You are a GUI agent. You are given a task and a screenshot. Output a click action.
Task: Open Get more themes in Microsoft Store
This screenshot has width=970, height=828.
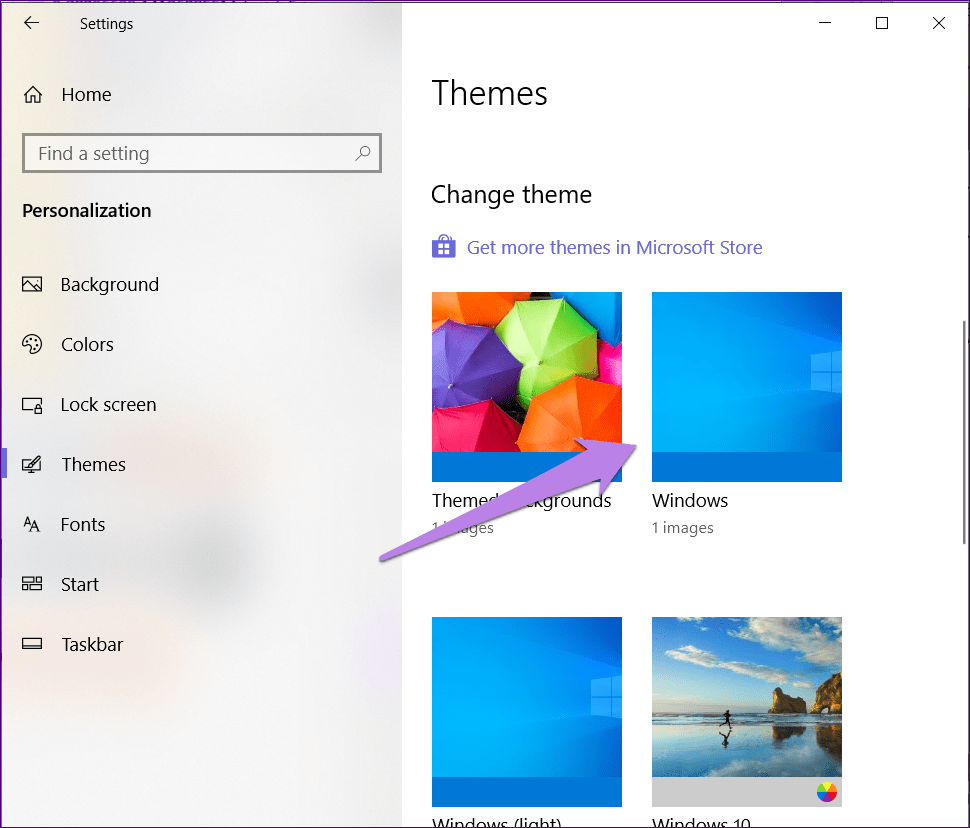click(614, 248)
